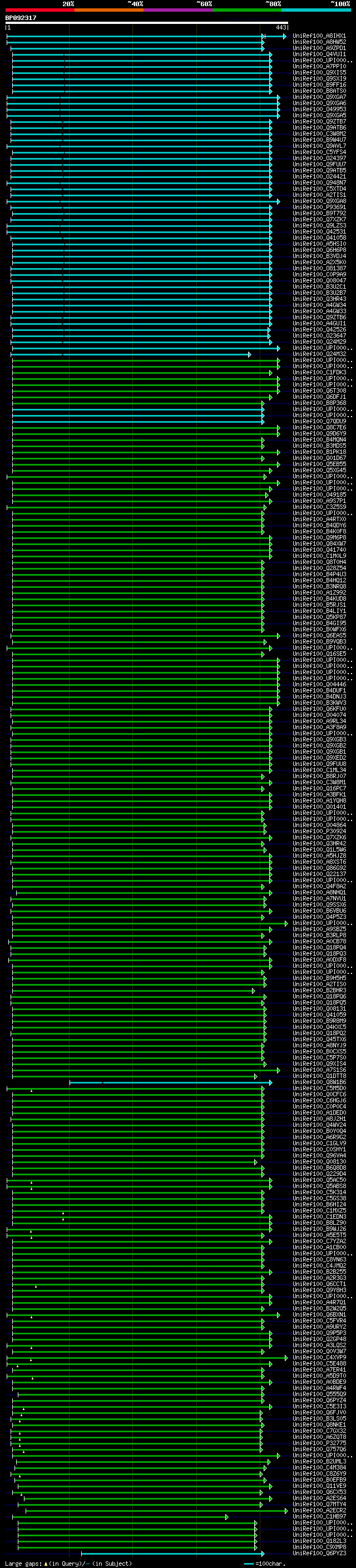Viewport: 356px width, 1568px height.
Task: Click label UniRef100_C3Z5S9
Action: click(x=319, y=507)
